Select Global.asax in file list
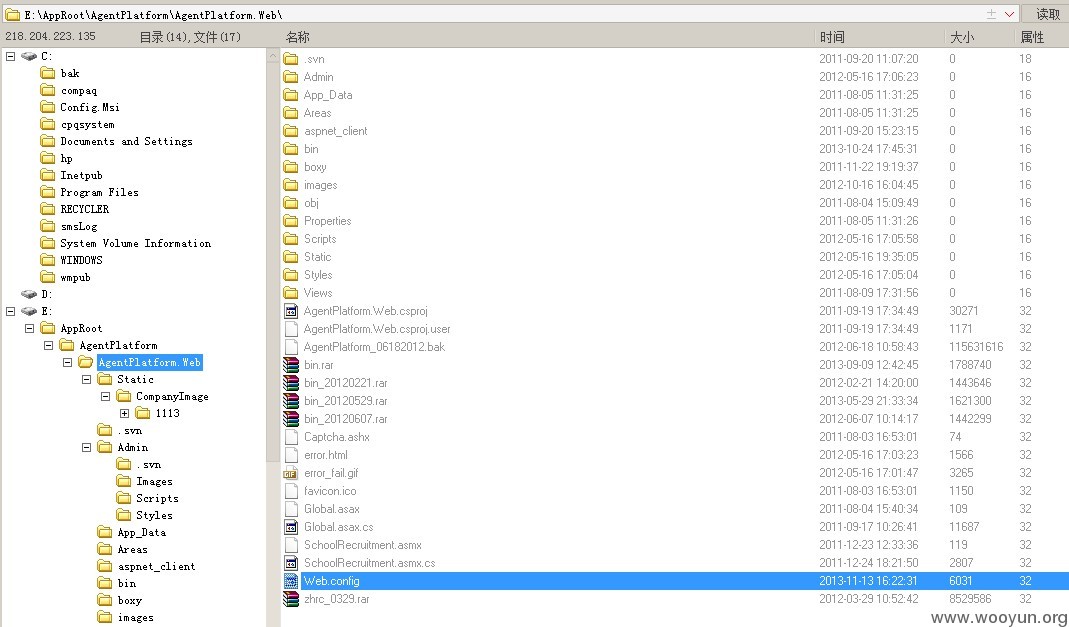 click(x=331, y=509)
